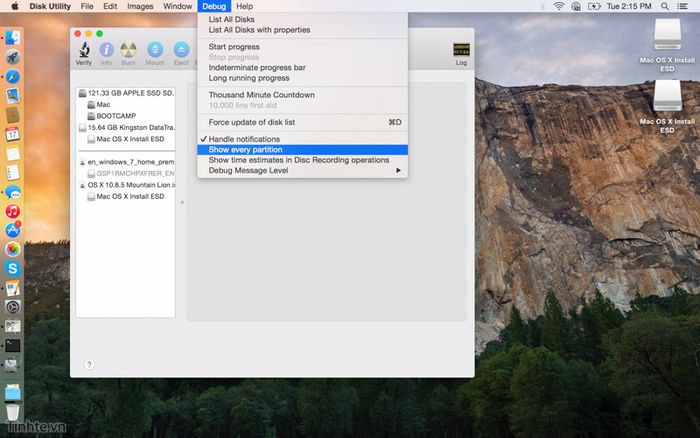Select 15.64 GB Kingston DataTraveler disk
This screenshot has height=438, width=700.
tap(126, 128)
